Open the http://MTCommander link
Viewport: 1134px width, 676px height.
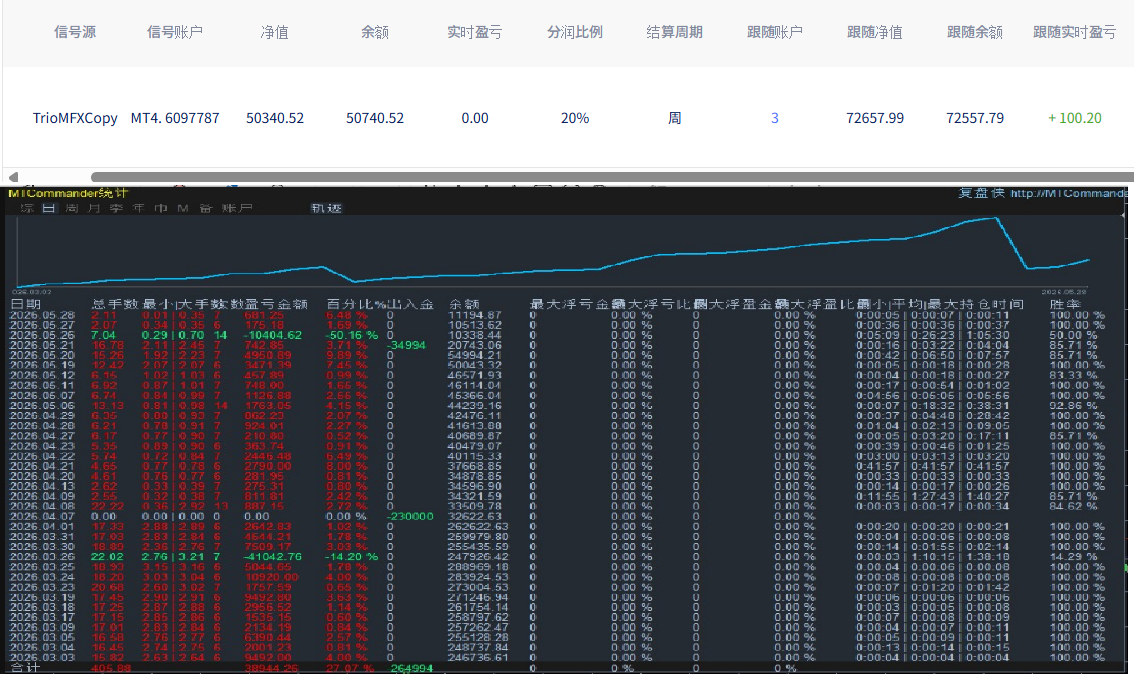point(1069,193)
